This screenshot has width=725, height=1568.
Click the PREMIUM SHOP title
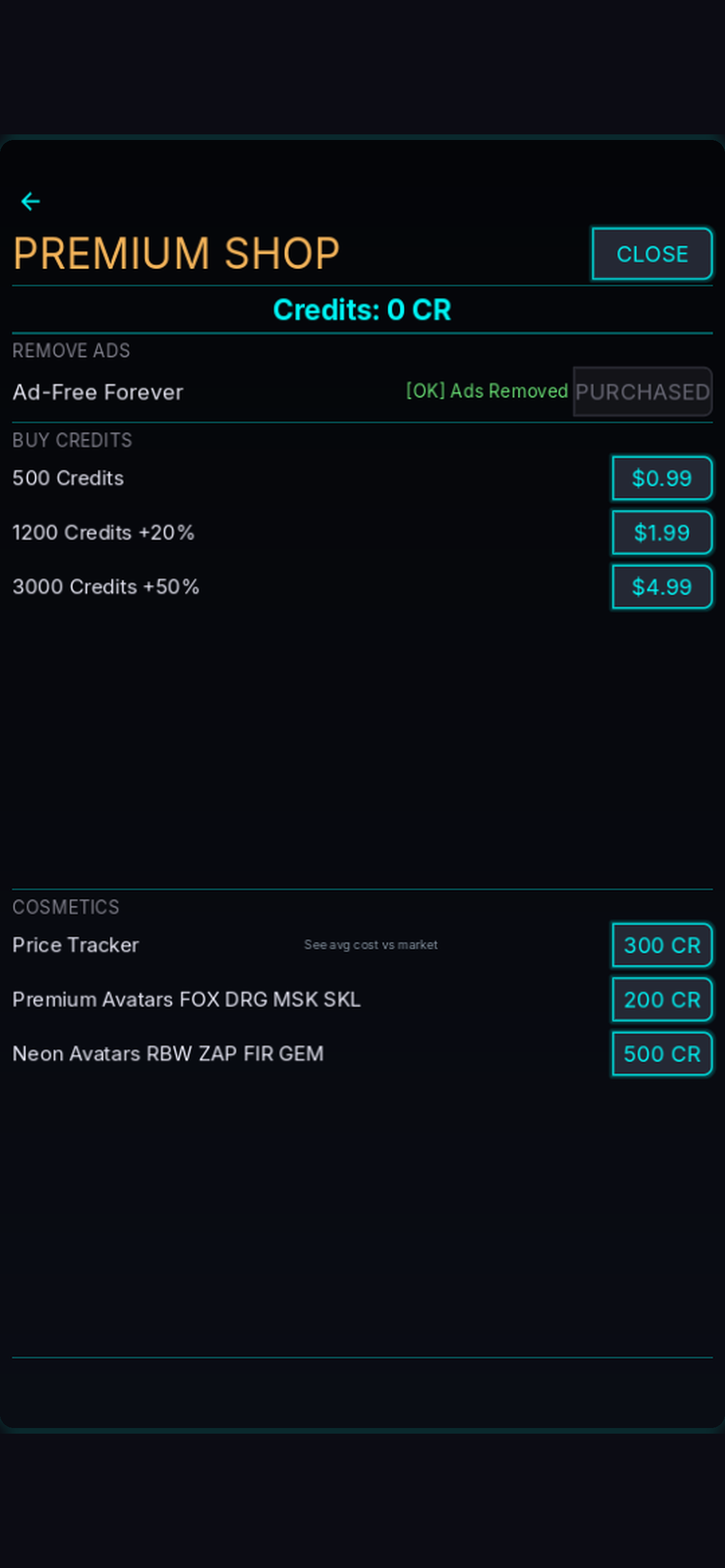pyautogui.click(x=176, y=253)
